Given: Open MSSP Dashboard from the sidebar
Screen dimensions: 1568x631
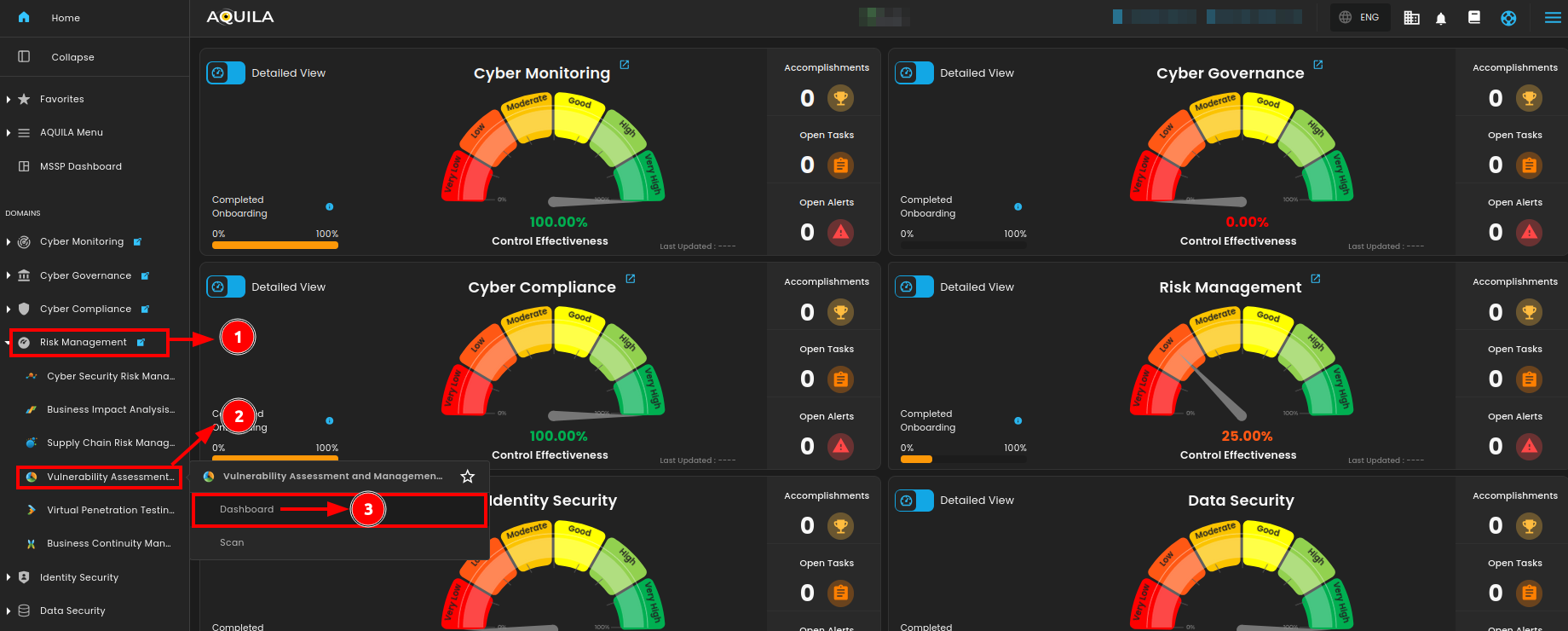Looking at the screenshot, I should [x=80, y=167].
